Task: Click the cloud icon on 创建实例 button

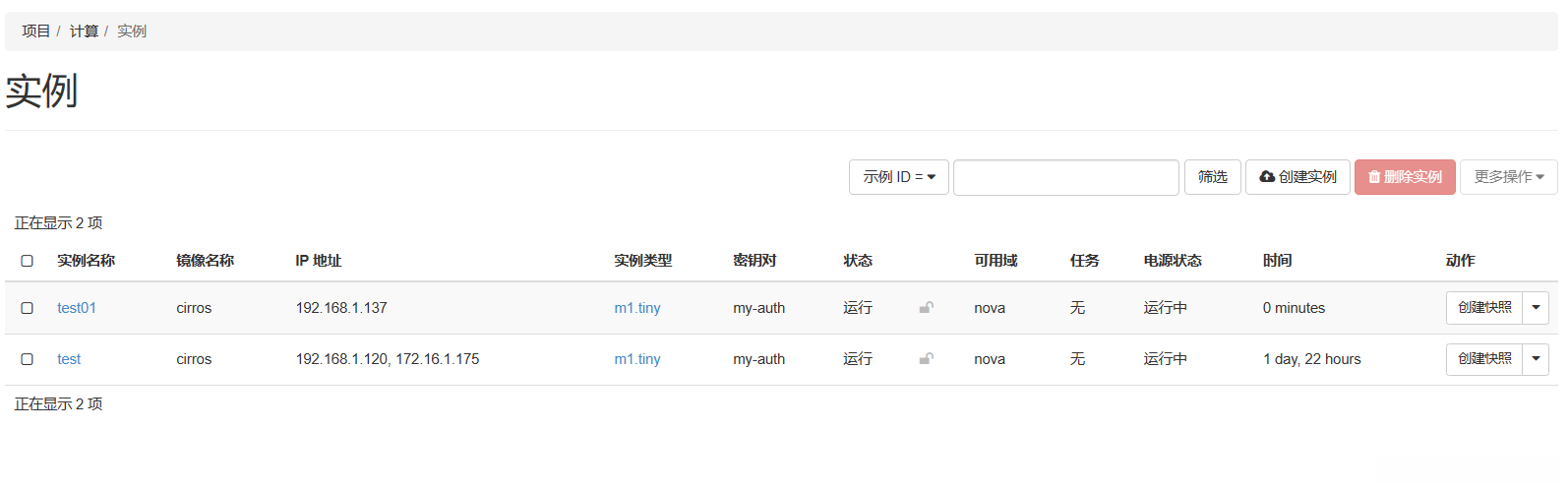Action: 1267,177
